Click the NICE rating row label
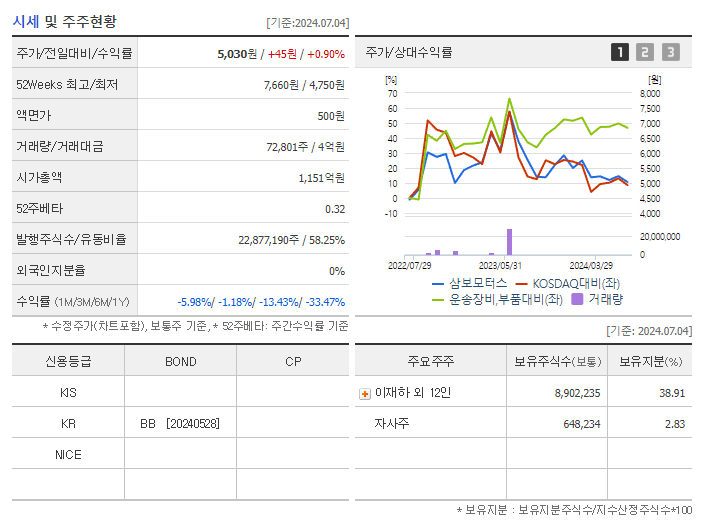Screen dimensions: 702x525 [68, 455]
